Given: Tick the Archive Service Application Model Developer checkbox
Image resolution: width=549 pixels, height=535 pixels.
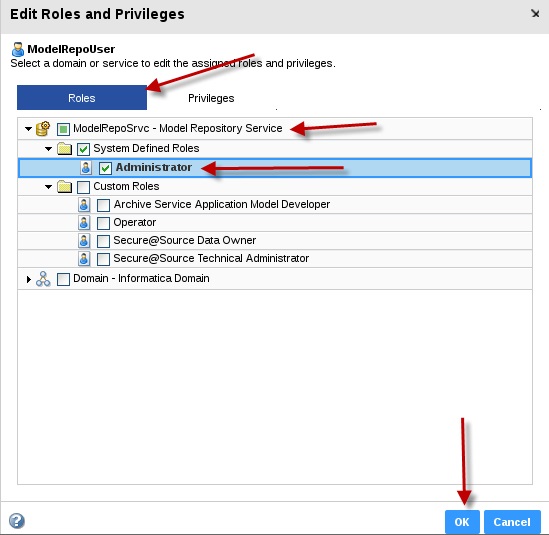Looking at the screenshot, I should pyautogui.click(x=103, y=205).
